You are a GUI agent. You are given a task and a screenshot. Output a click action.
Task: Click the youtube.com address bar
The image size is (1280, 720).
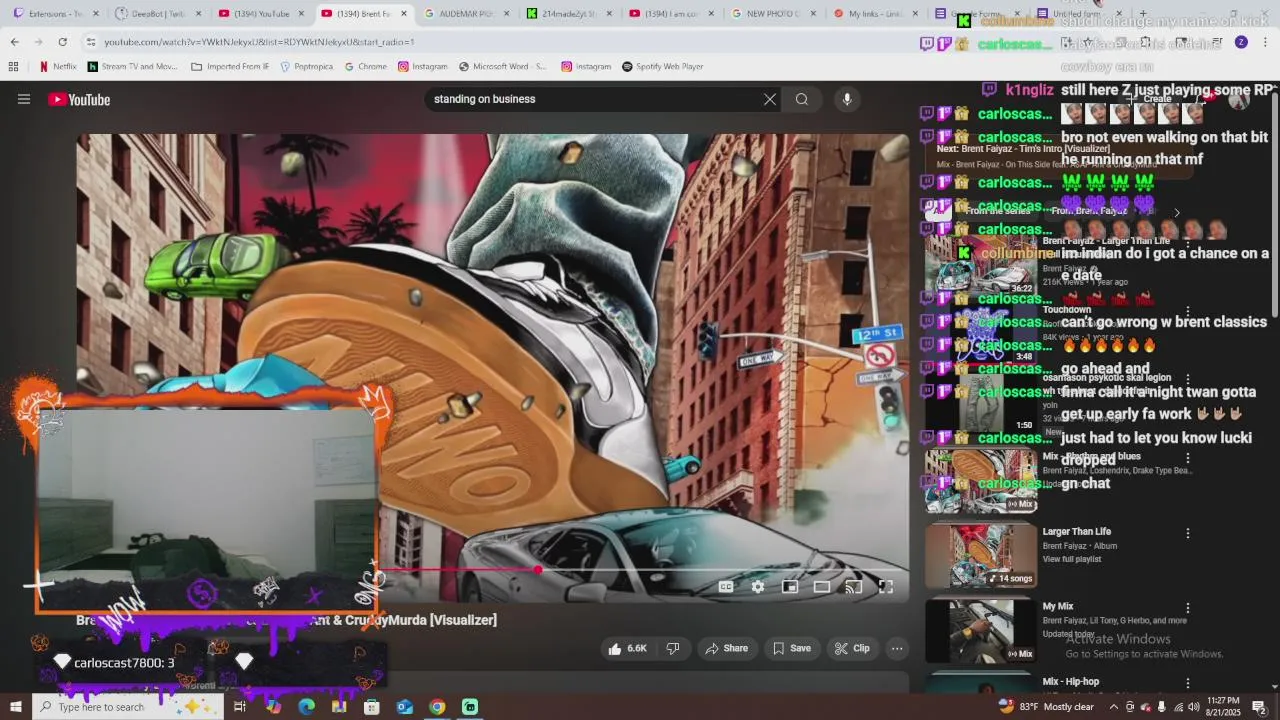500,42
